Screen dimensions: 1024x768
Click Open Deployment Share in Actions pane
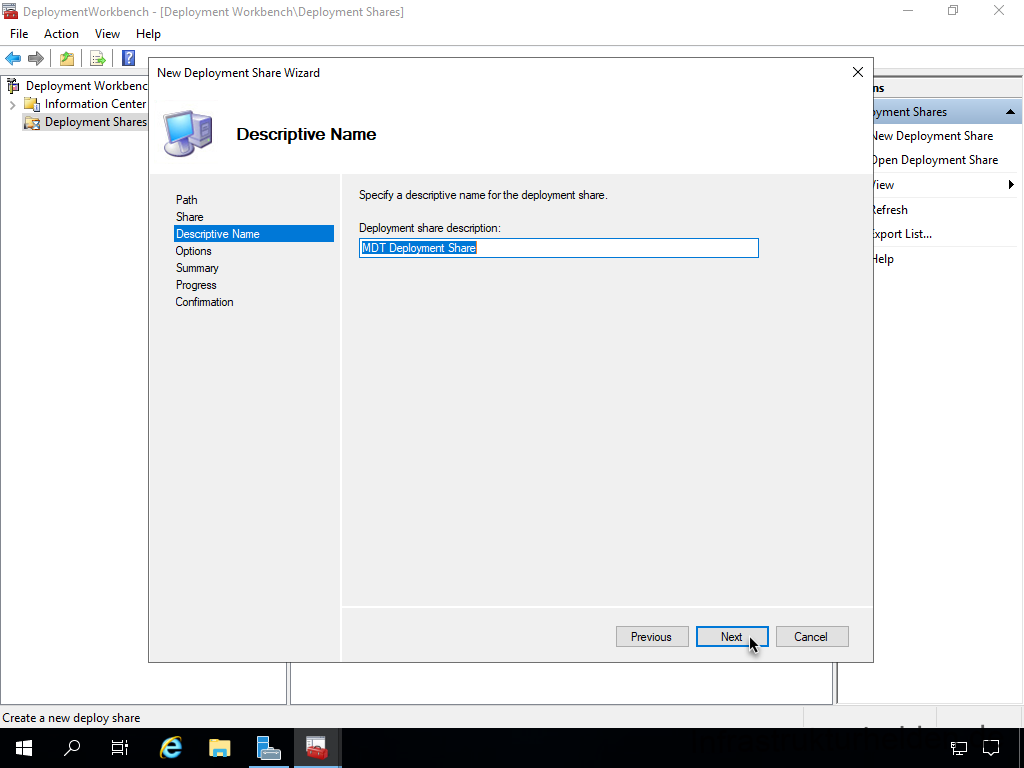point(935,160)
